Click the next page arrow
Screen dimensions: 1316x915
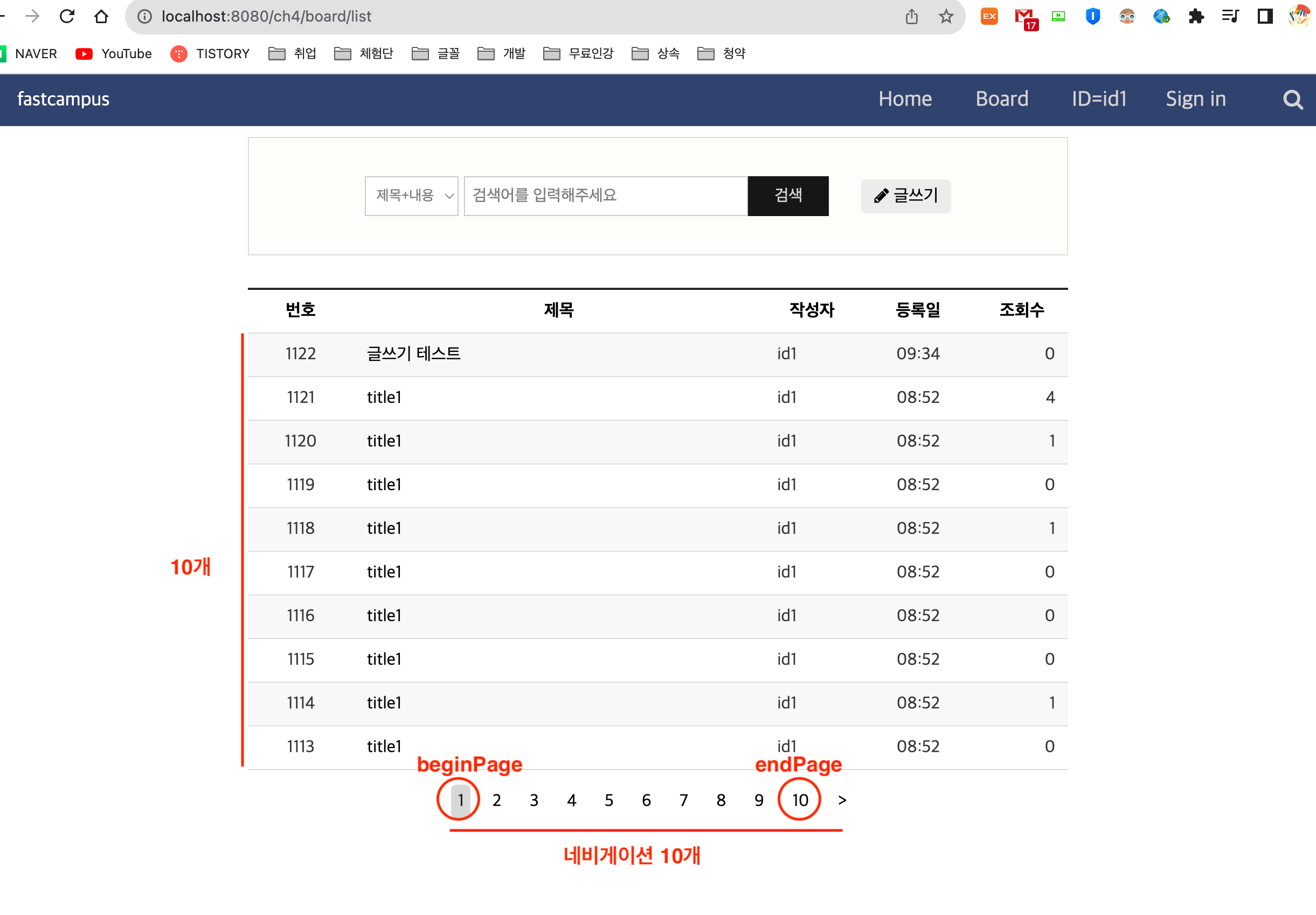coord(841,800)
